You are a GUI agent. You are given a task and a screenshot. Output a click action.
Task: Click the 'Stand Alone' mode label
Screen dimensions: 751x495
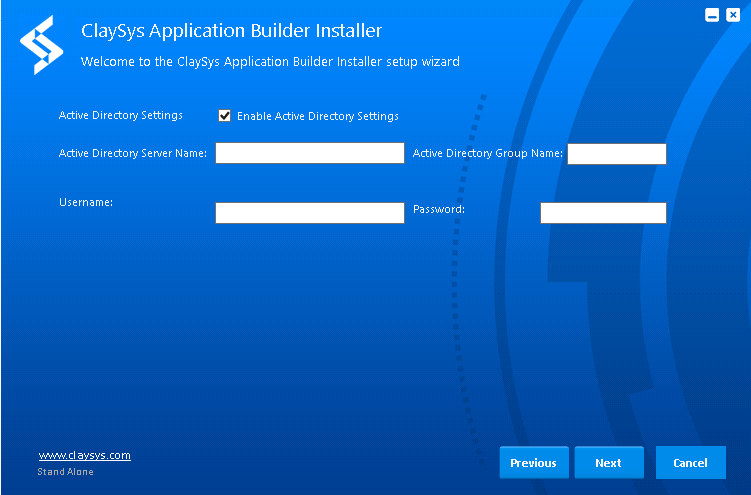point(66,472)
